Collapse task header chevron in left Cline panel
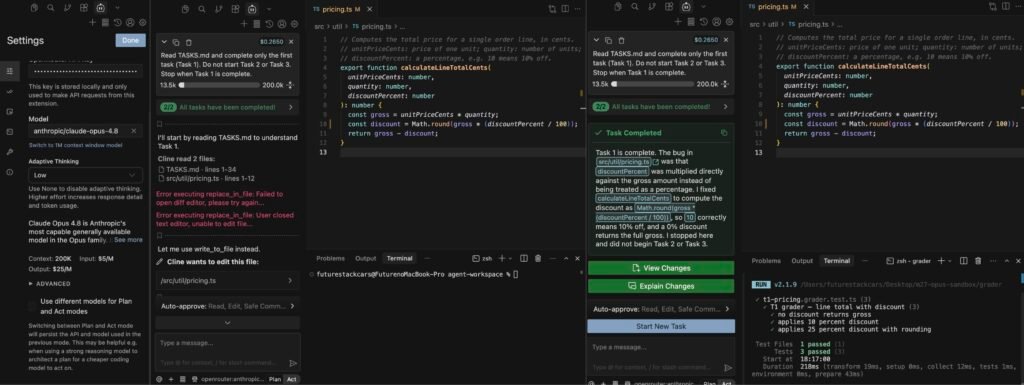 (x=165, y=41)
